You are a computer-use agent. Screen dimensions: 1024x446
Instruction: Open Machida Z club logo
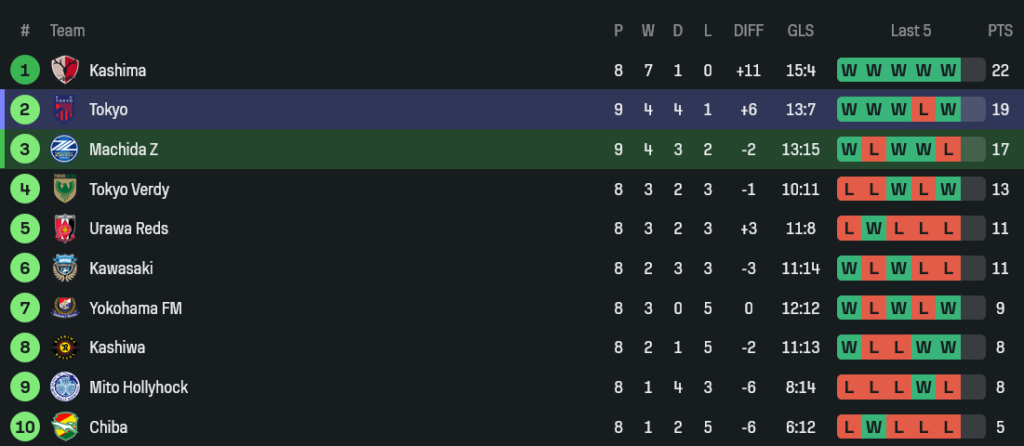65,149
